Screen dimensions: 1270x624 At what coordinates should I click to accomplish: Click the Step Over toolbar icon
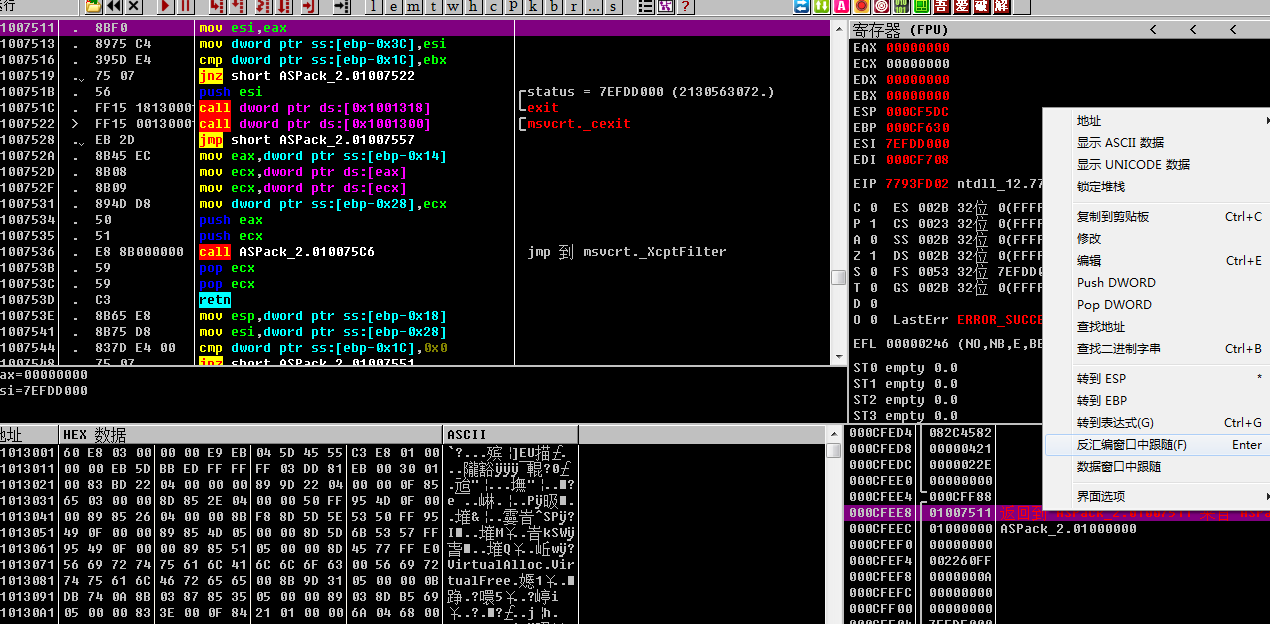pyautogui.click(x=238, y=7)
